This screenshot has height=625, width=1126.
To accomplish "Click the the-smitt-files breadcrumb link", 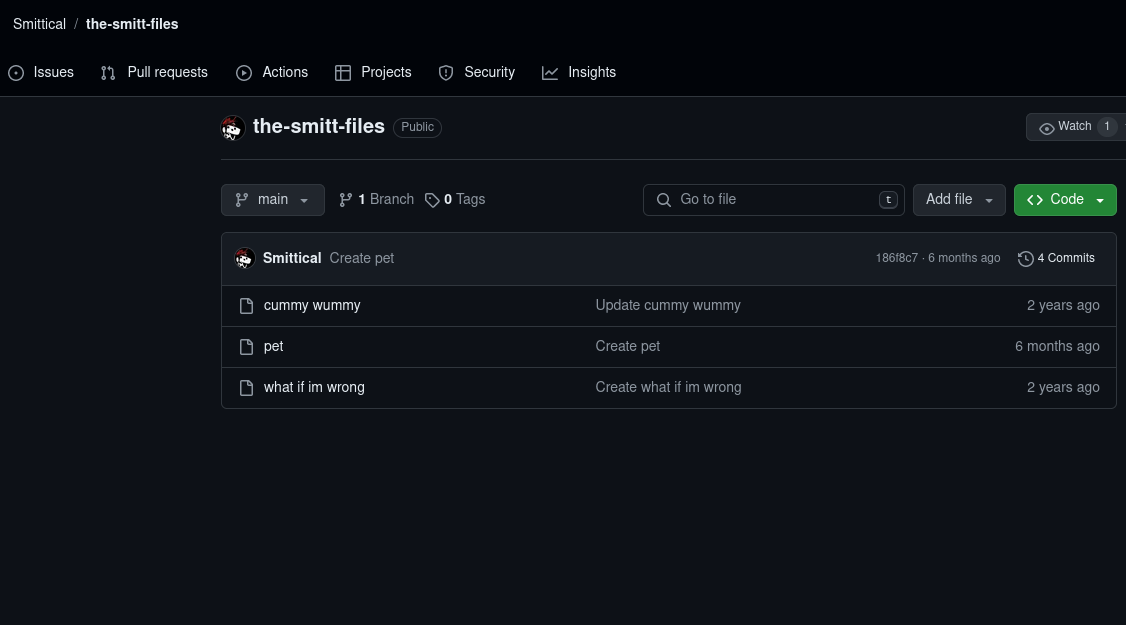I will click(x=132, y=24).
